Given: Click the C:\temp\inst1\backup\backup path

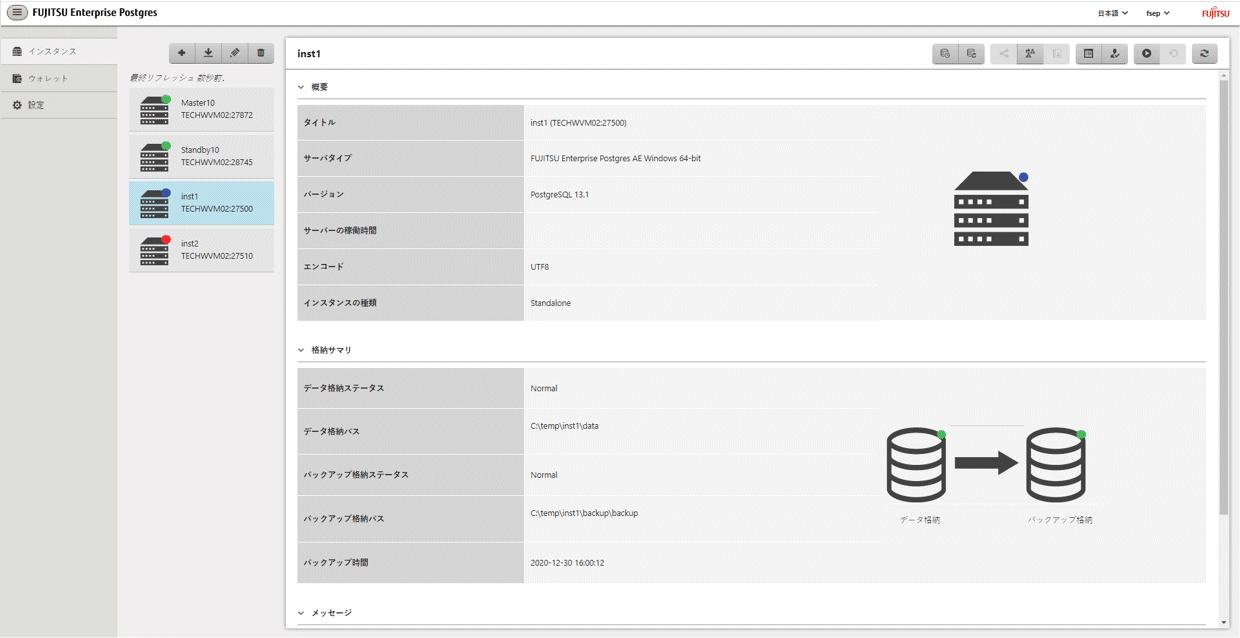Looking at the screenshot, I should pos(584,513).
